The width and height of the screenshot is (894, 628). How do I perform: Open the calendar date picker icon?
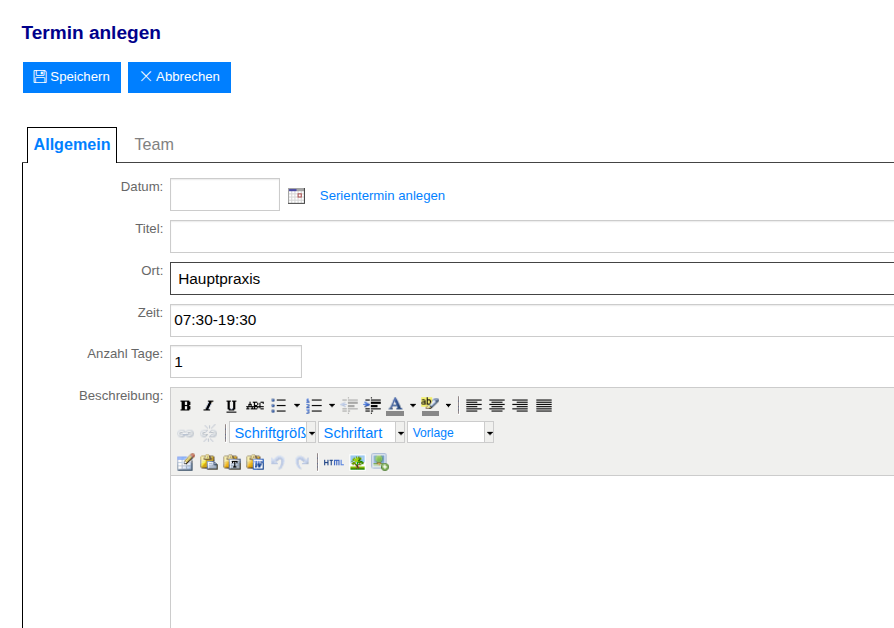coord(296,196)
